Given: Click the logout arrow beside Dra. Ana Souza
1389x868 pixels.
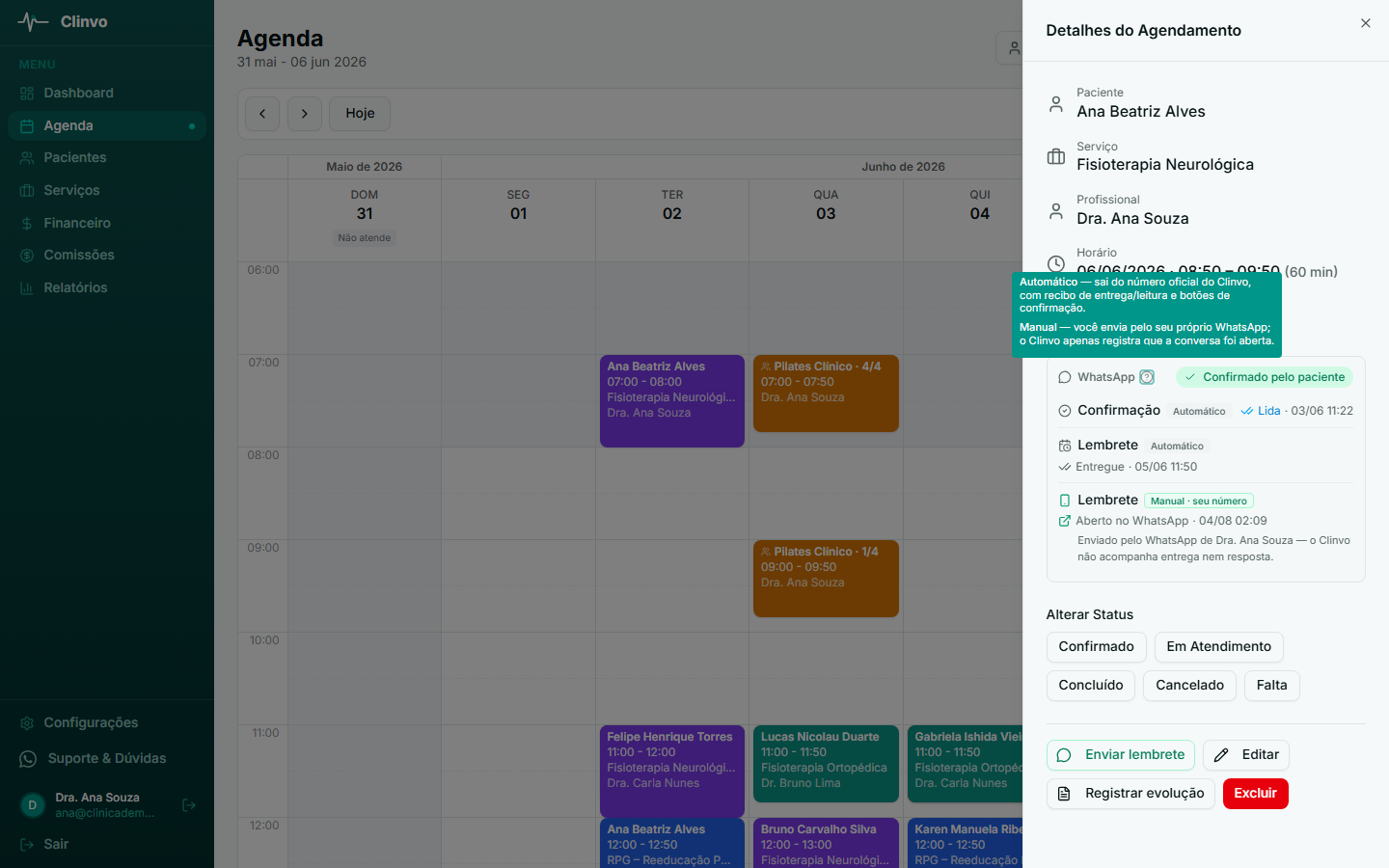Looking at the screenshot, I should pos(189,805).
